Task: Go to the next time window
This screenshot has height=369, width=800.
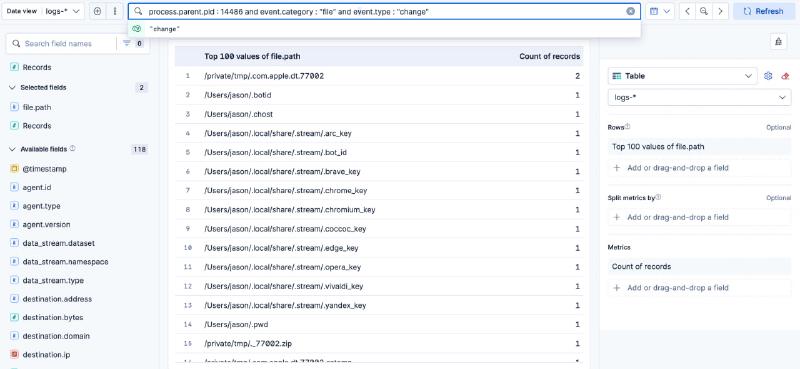Action: pos(720,11)
